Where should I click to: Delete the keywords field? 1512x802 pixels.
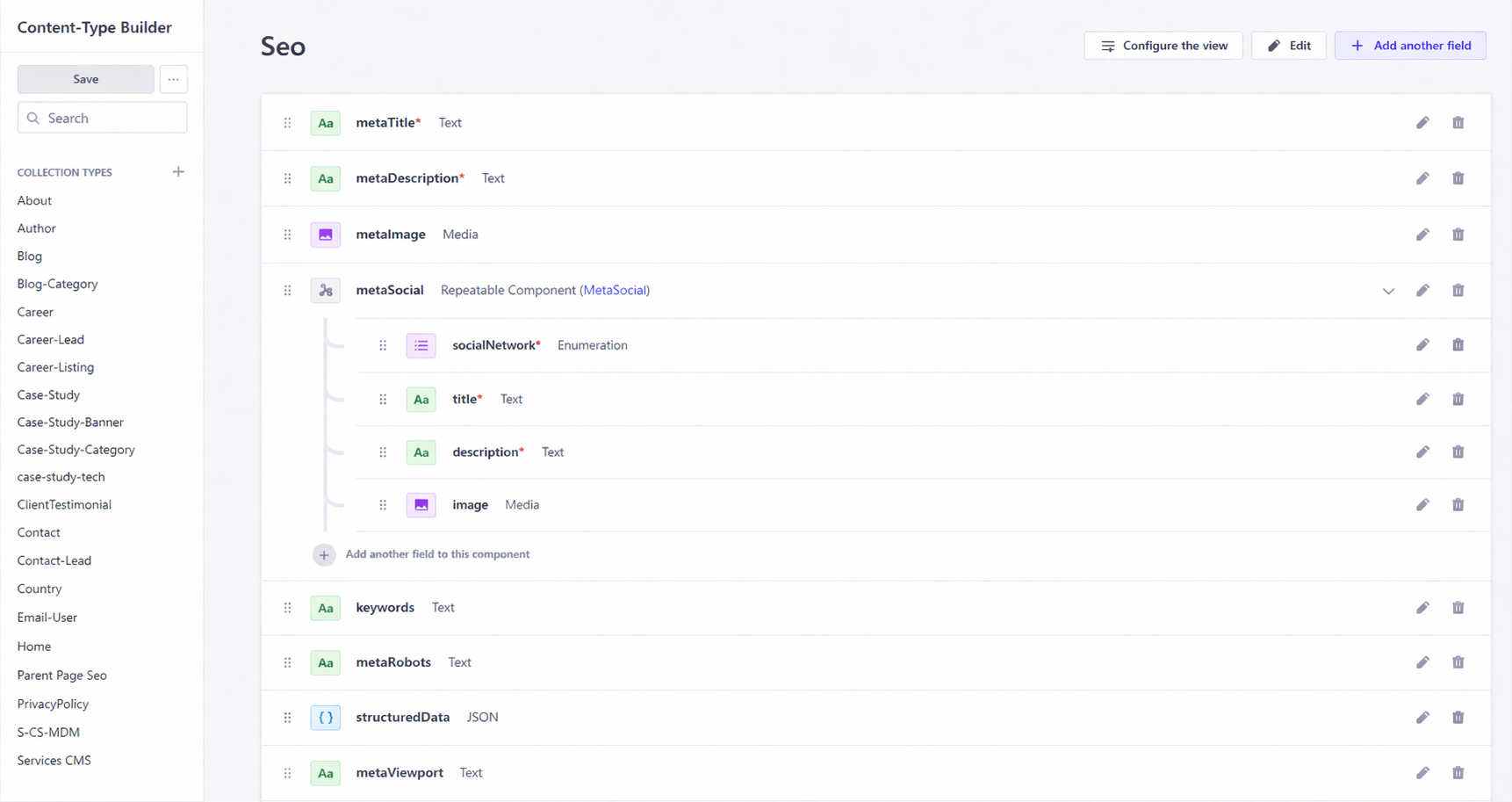click(1458, 607)
